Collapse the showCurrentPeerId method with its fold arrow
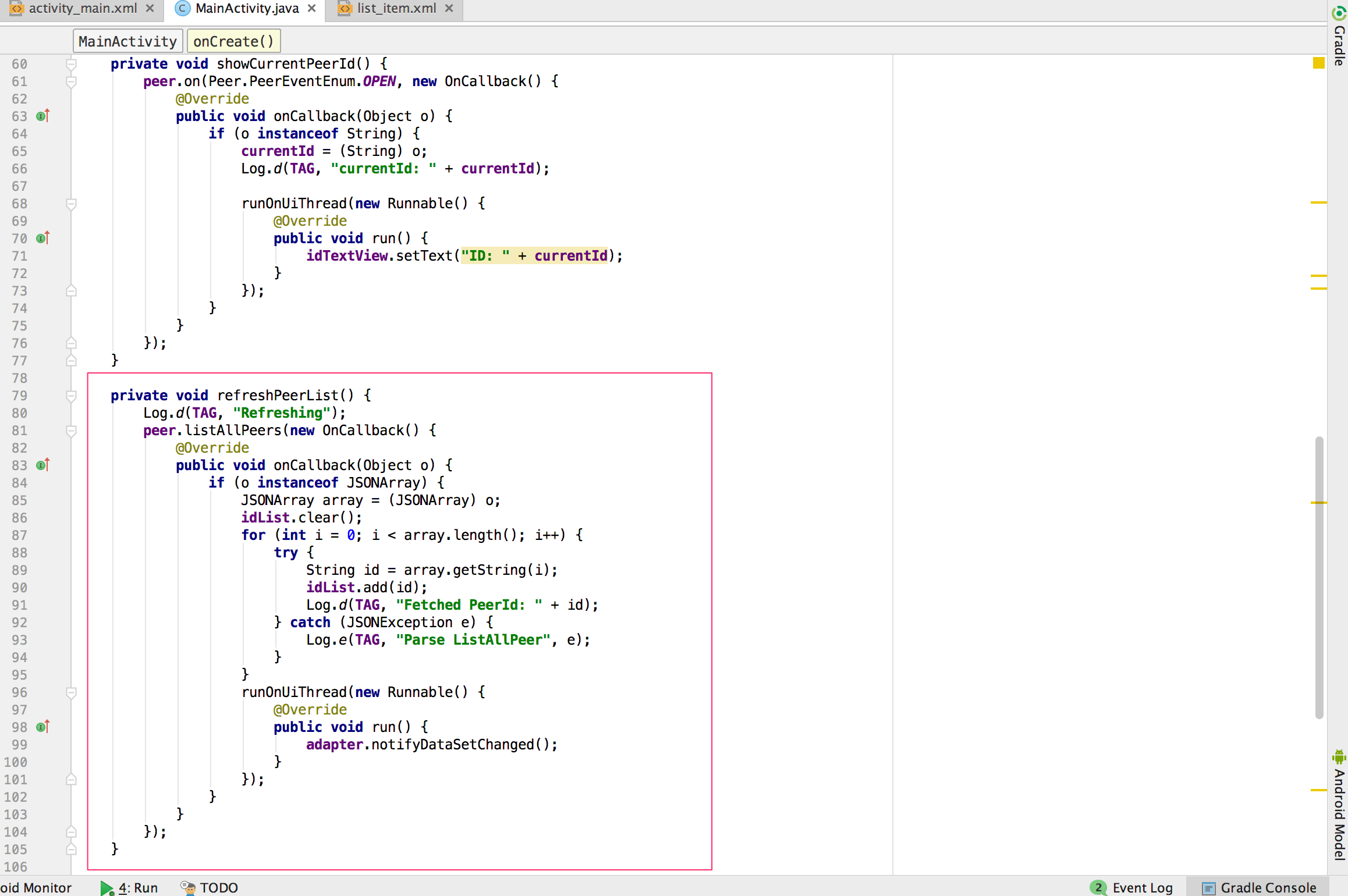Screen dimensions: 1348x896 [71, 64]
